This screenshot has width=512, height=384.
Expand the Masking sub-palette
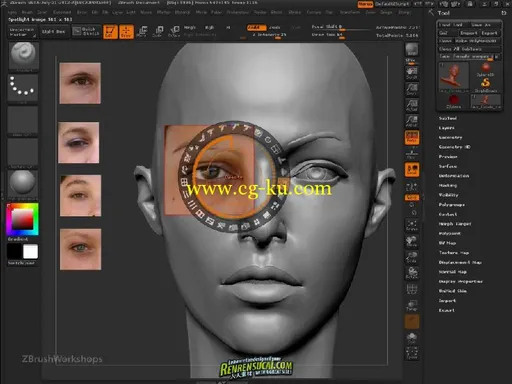point(448,185)
